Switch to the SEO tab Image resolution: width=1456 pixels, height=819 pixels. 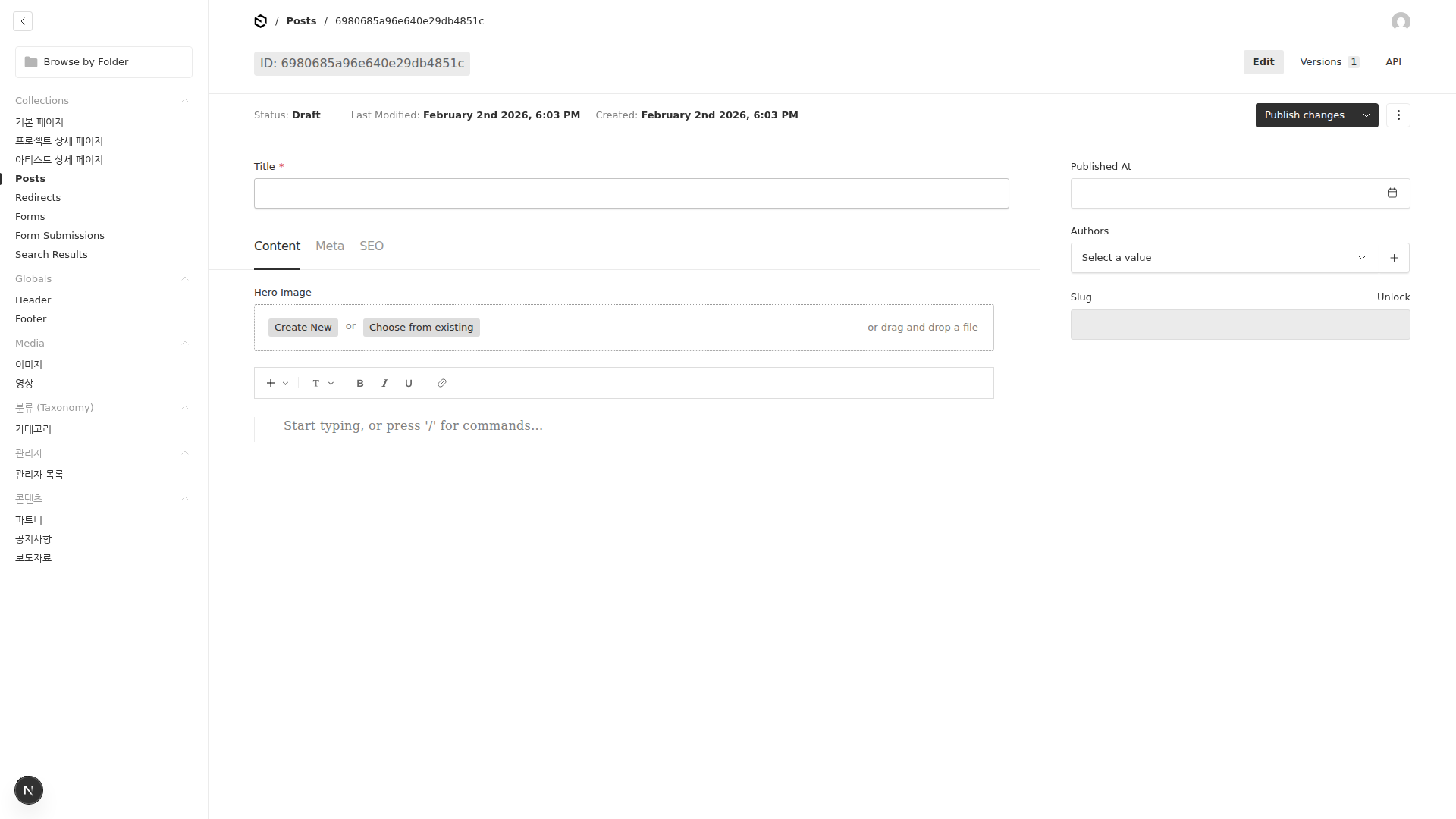372,246
